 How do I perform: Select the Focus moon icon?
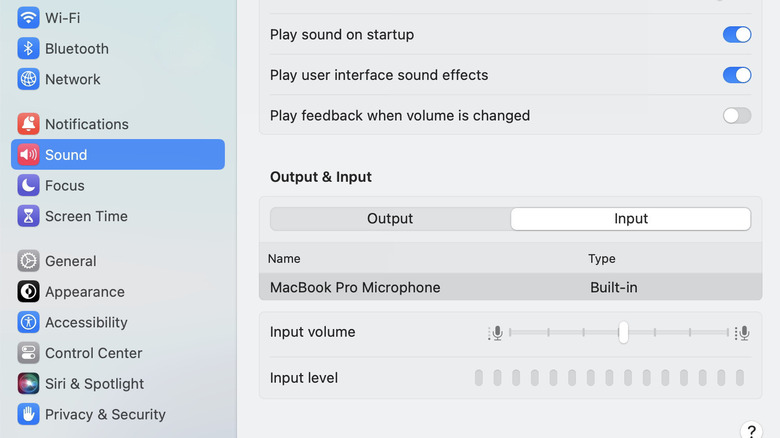28,185
